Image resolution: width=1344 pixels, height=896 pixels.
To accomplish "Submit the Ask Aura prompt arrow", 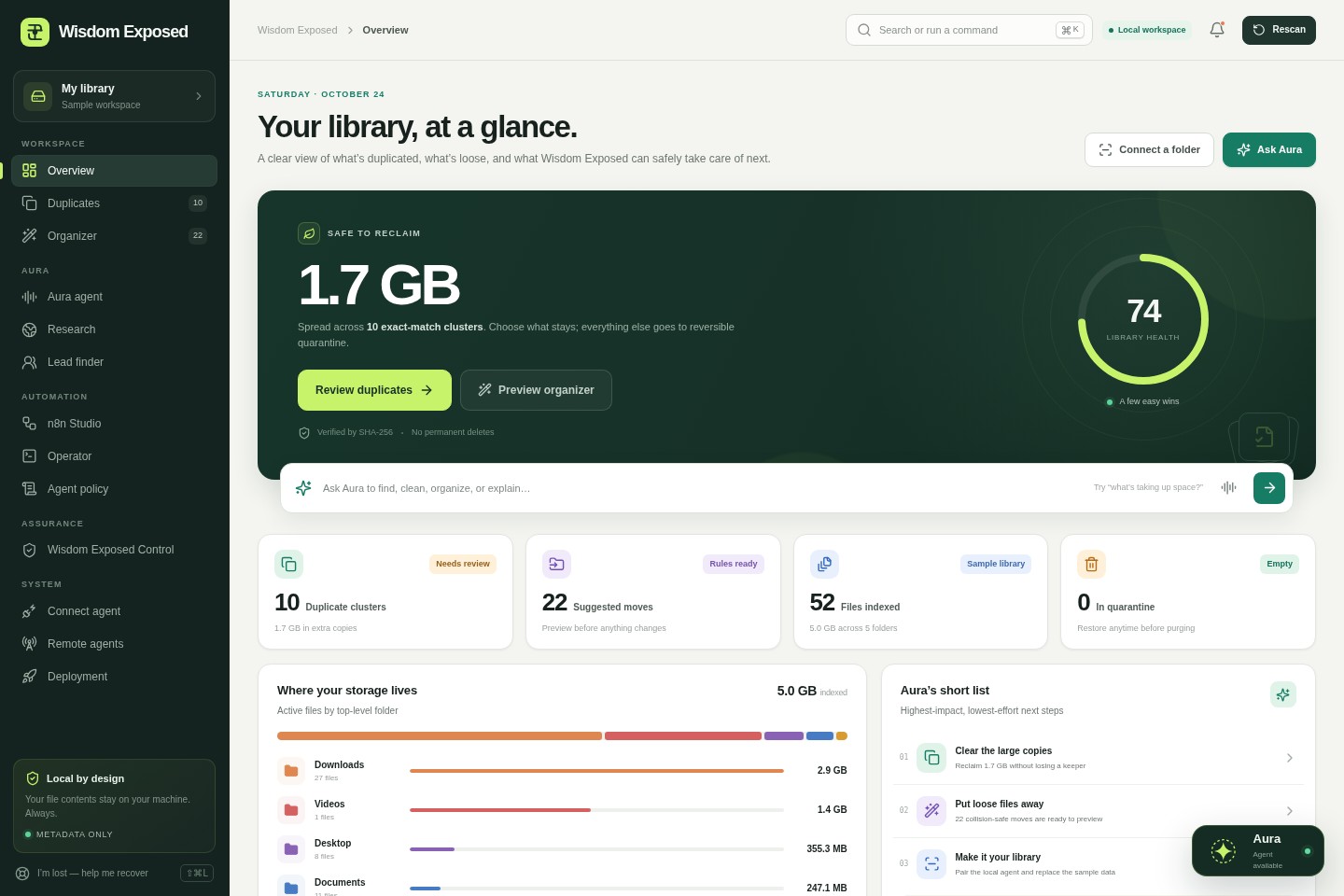I will (x=1269, y=487).
